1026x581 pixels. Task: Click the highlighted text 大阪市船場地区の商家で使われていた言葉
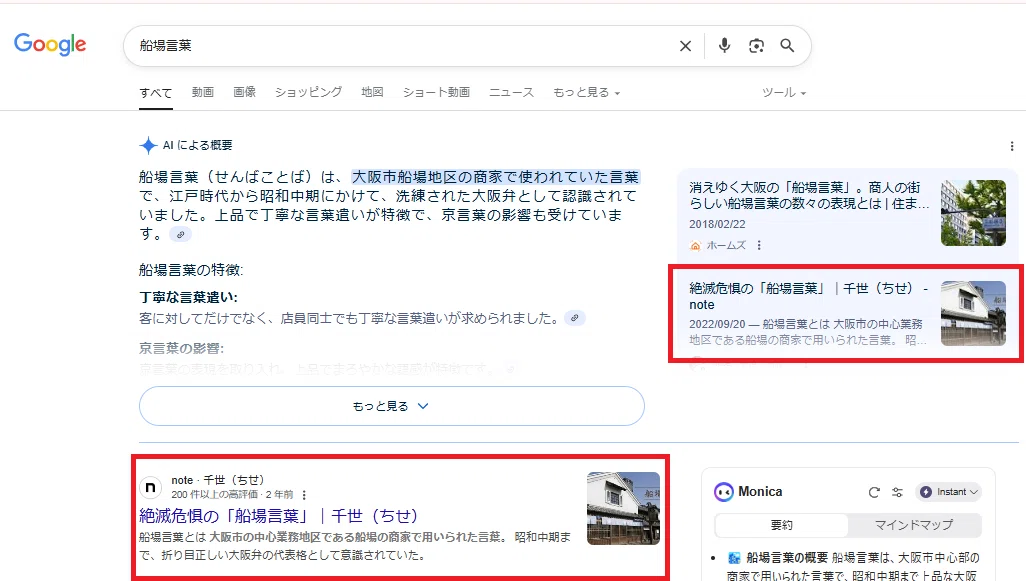pos(495,177)
